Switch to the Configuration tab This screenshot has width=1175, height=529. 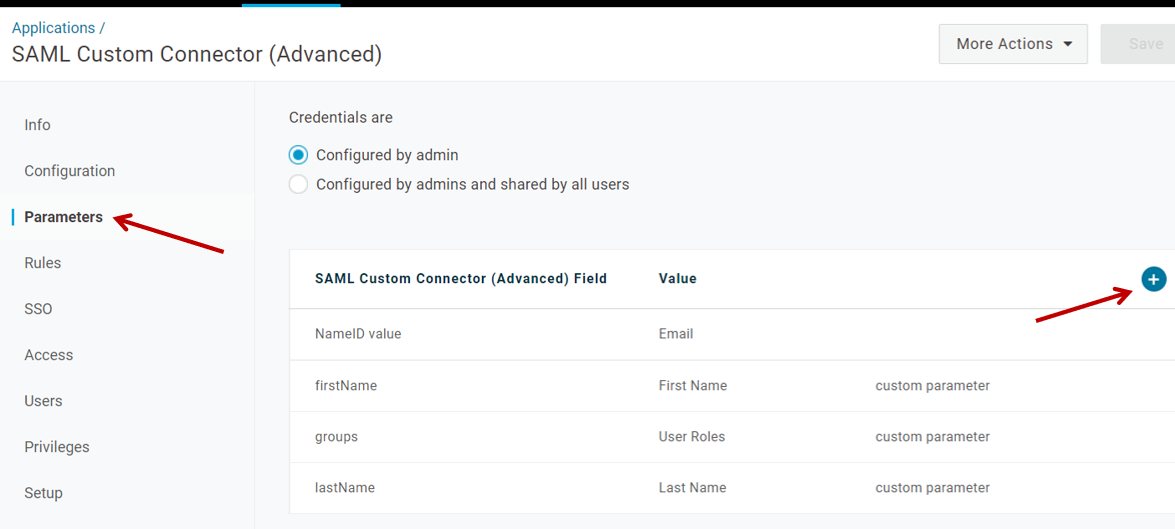click(x=70, y=171)
